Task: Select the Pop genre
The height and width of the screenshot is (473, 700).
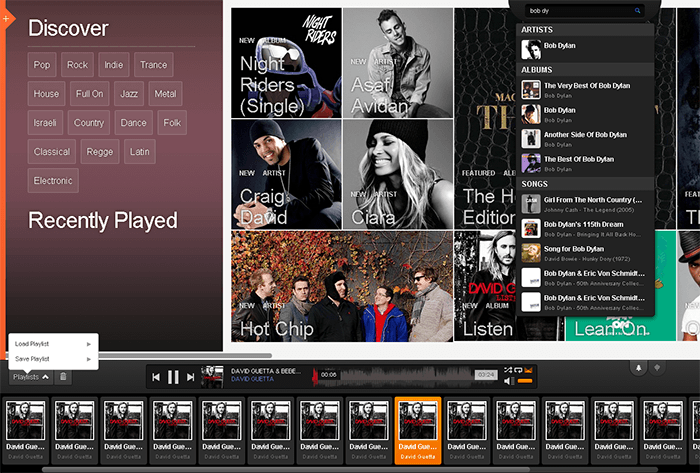Action: 42,65
